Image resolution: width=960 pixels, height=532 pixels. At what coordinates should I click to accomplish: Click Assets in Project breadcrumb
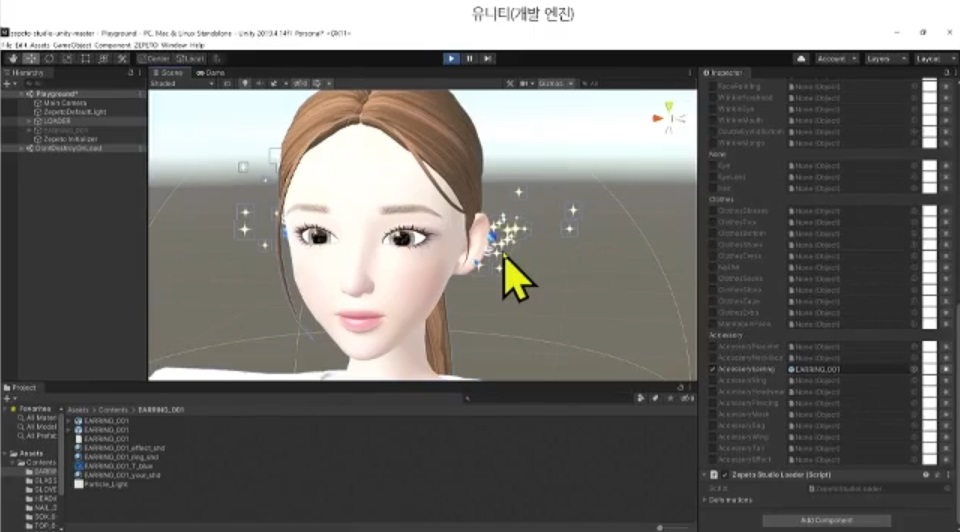pyautogui.click(x=78, y=410)
